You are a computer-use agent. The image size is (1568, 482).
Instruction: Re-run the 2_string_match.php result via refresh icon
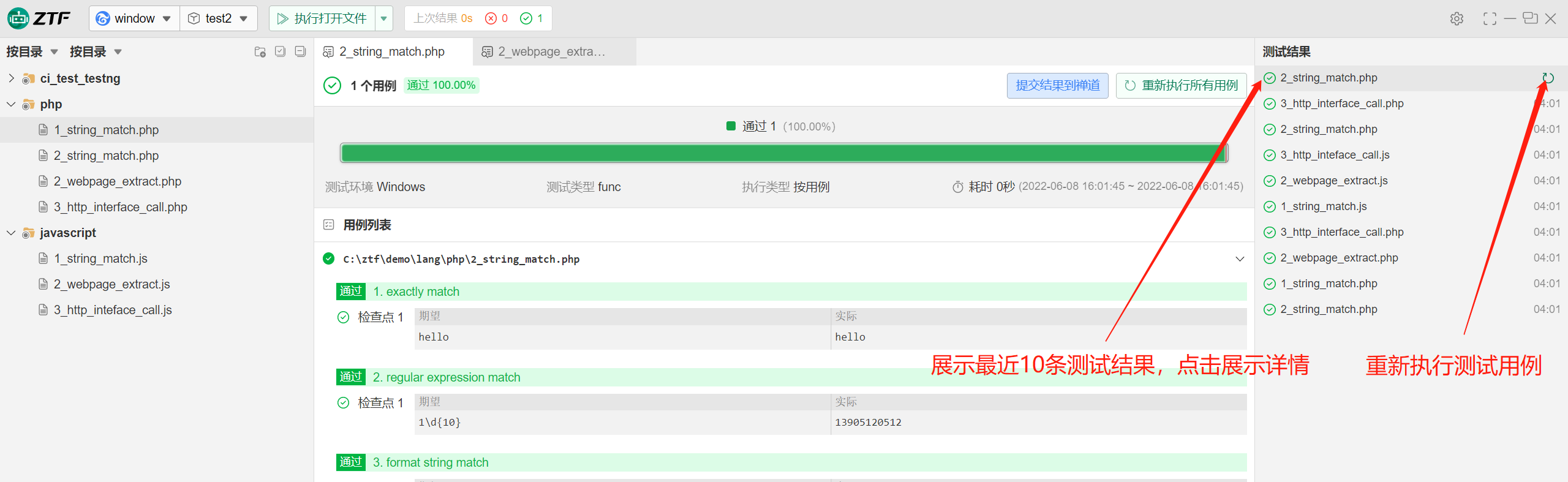[1548, 78]
